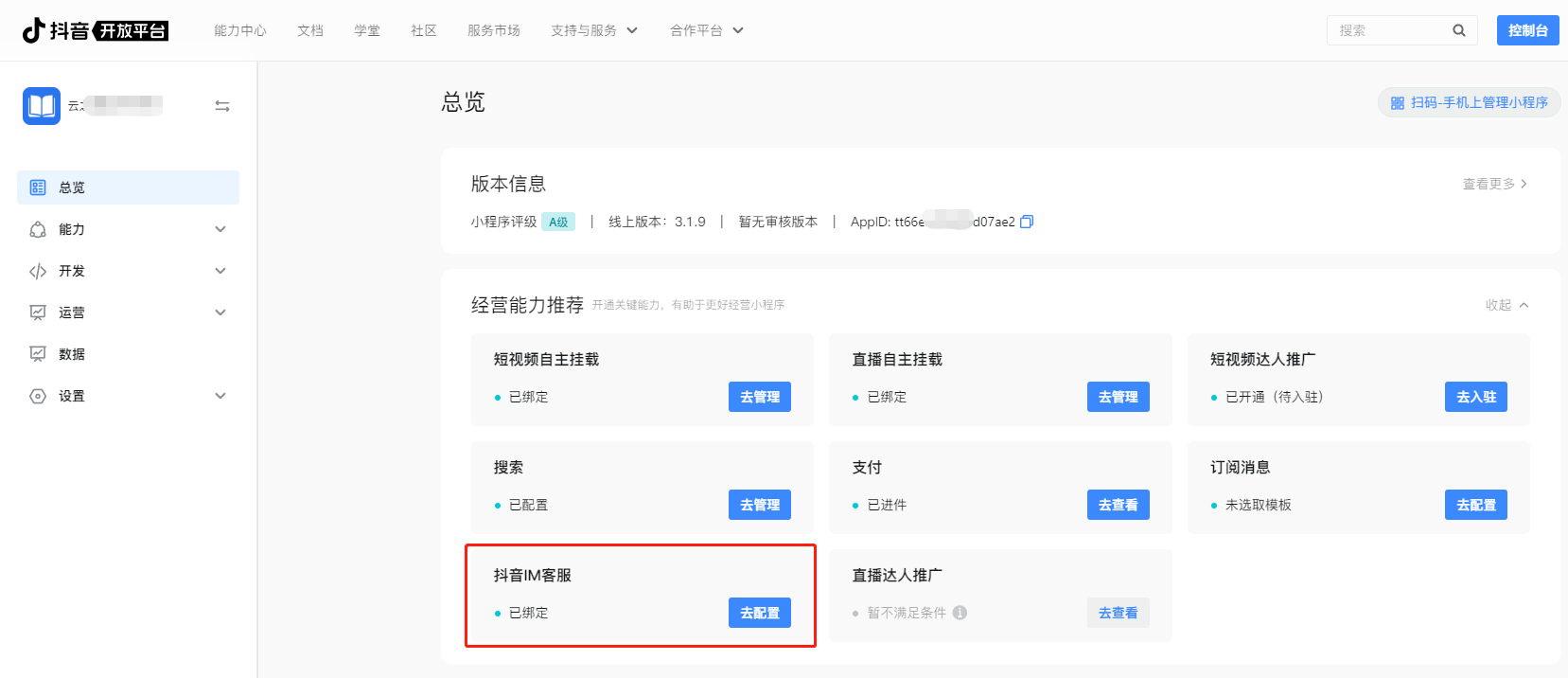Open 社区 in top navigation
Screen dimensions: 1568x678
tap(424, 30)
